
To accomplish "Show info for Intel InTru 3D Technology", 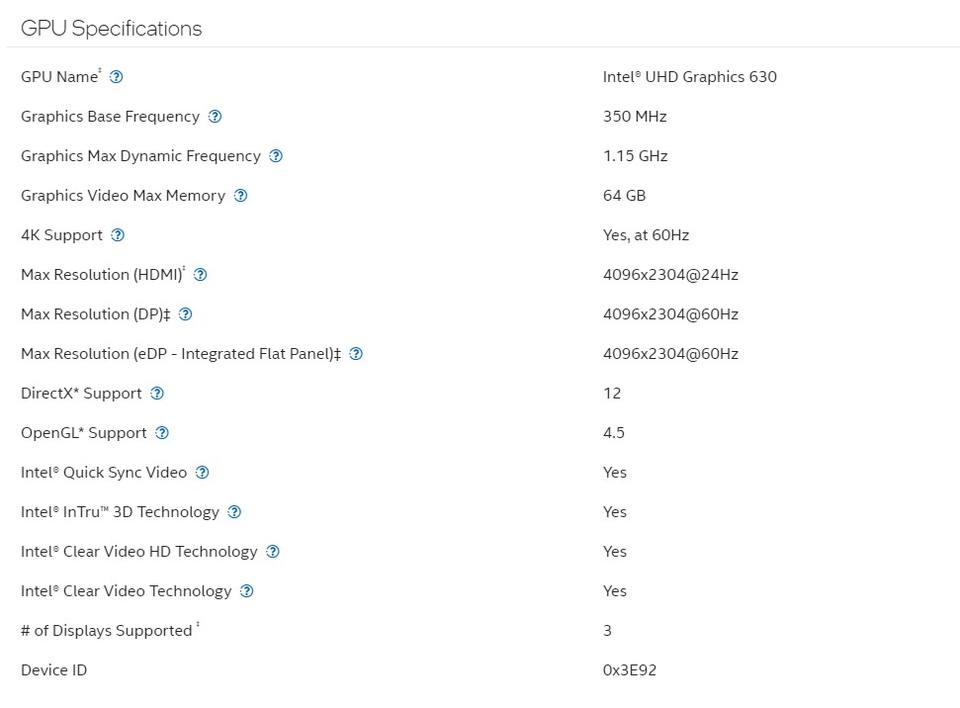I will (234, 512).
